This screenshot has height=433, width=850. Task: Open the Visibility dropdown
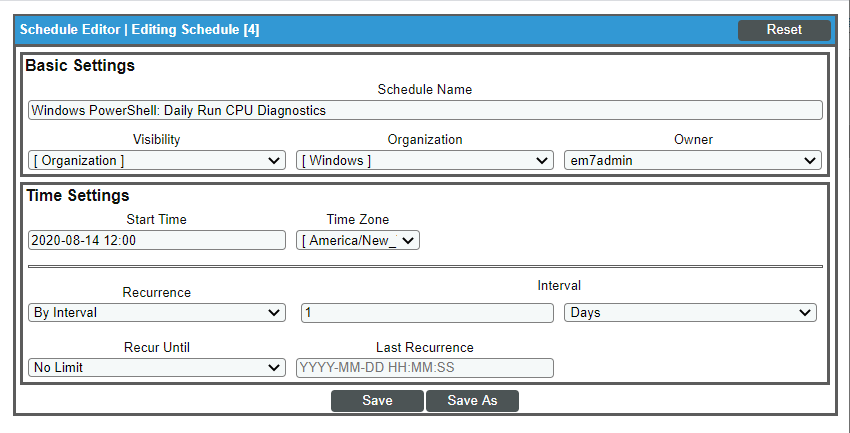[157, 161]
